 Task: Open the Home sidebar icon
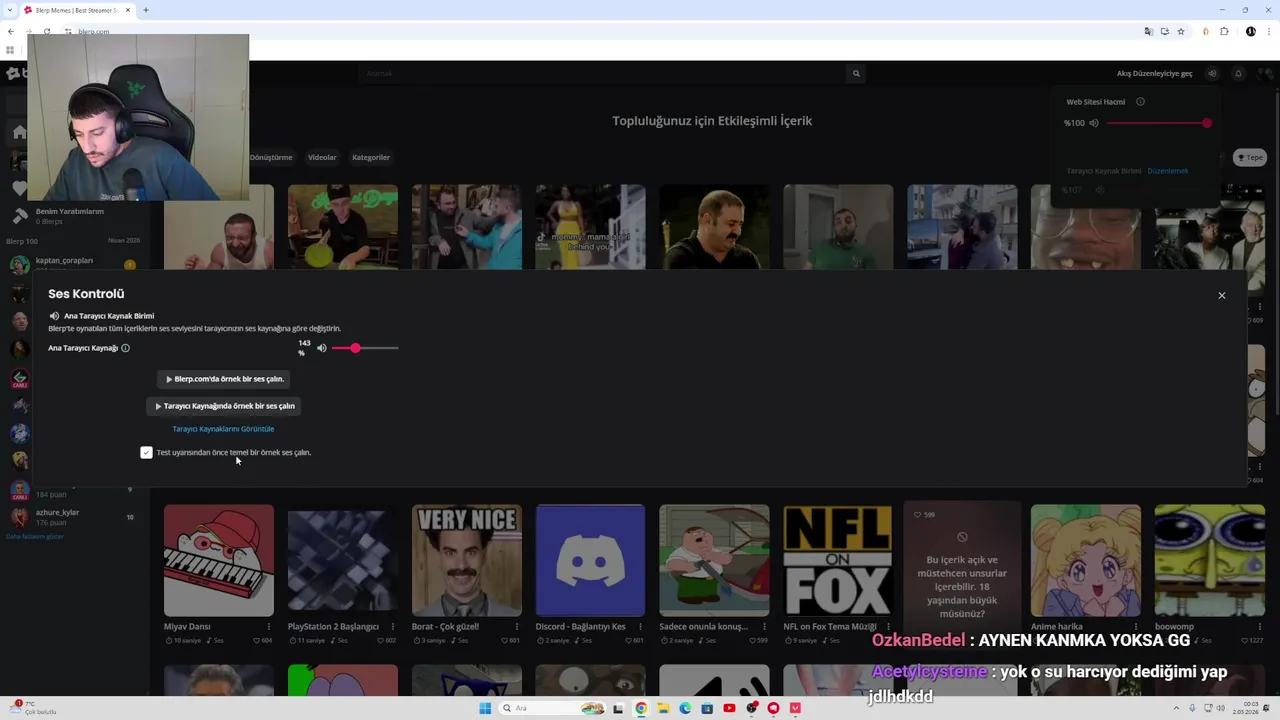coord(19,132)
